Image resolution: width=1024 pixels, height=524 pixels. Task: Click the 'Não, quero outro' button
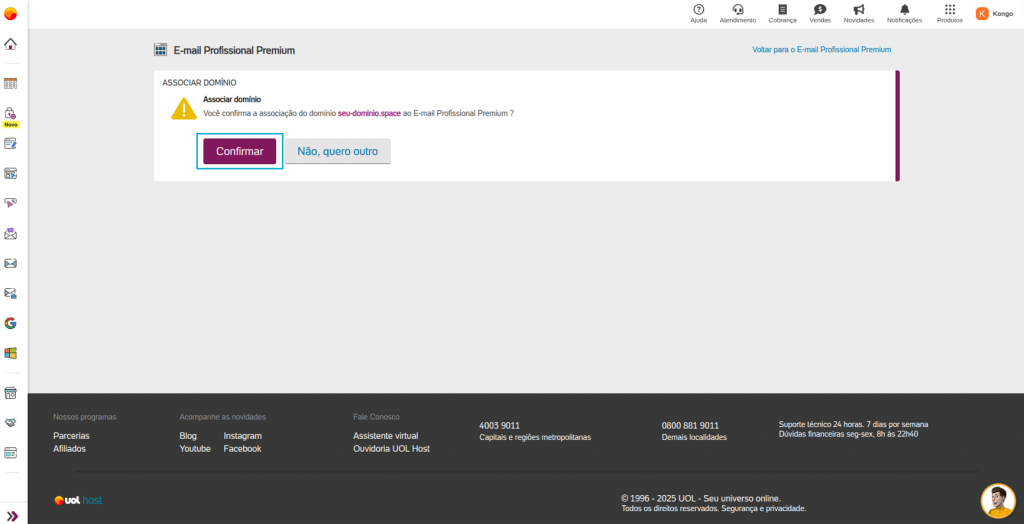point(338,151)
